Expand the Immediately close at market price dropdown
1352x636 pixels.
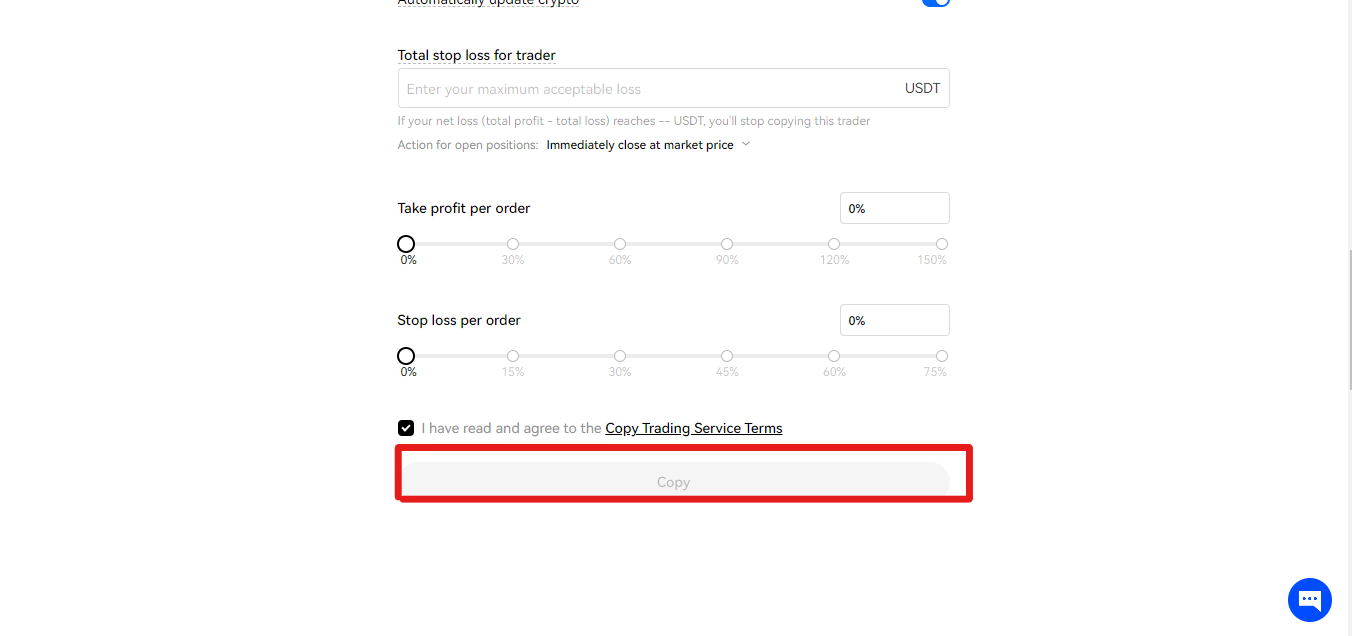click(648, 145)
